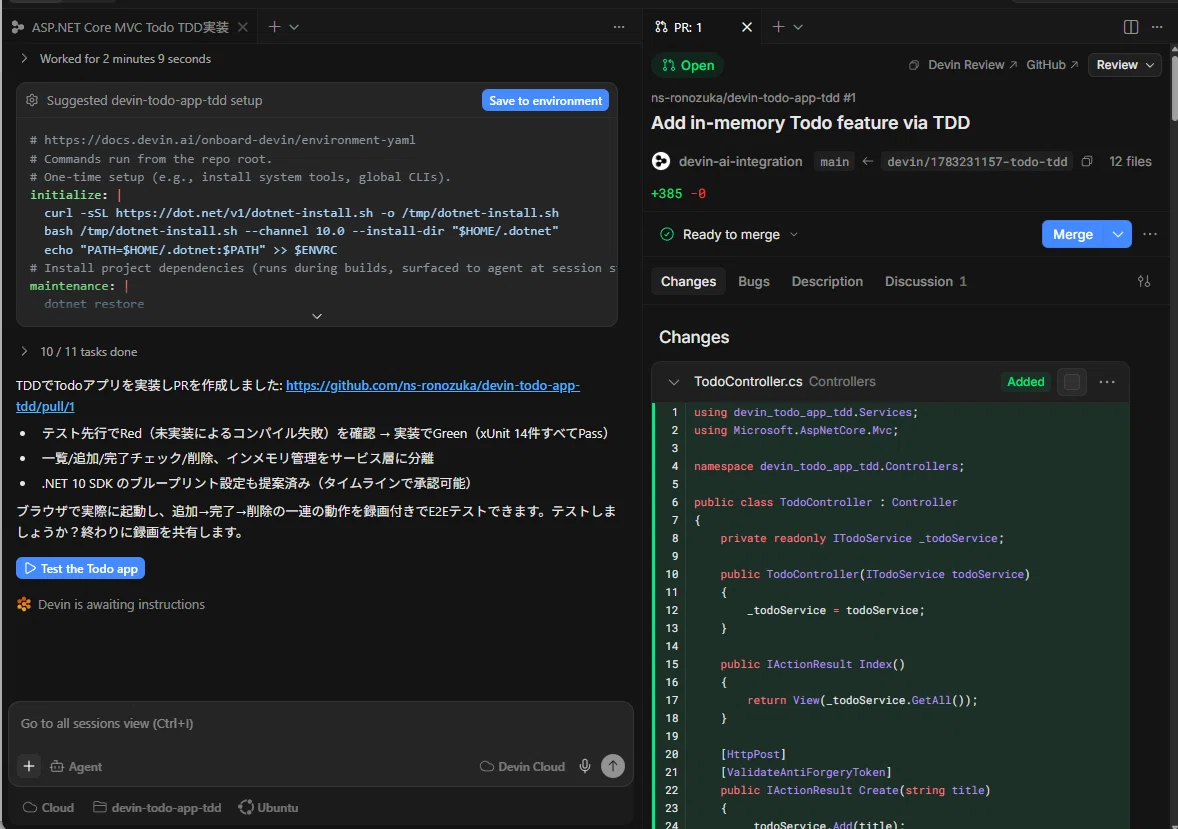Expand the setup code block chevron
Viewport: 1178px width, 829px height.
tap(317, 316)
